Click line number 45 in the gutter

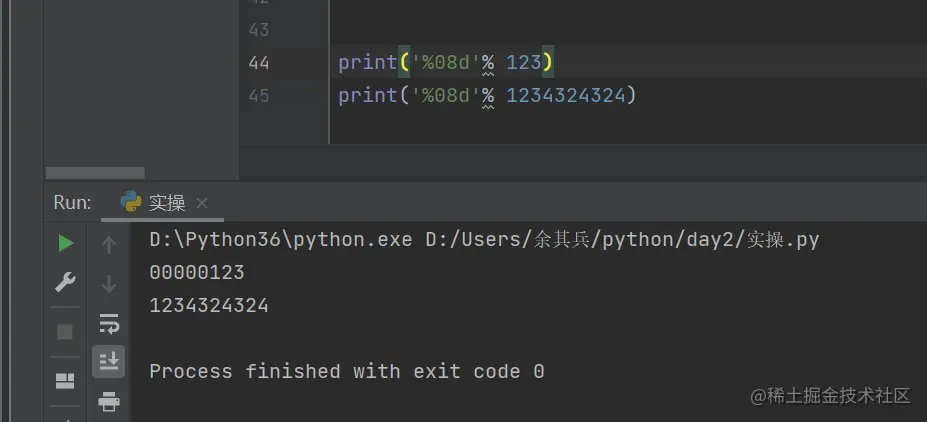point(258,96)
